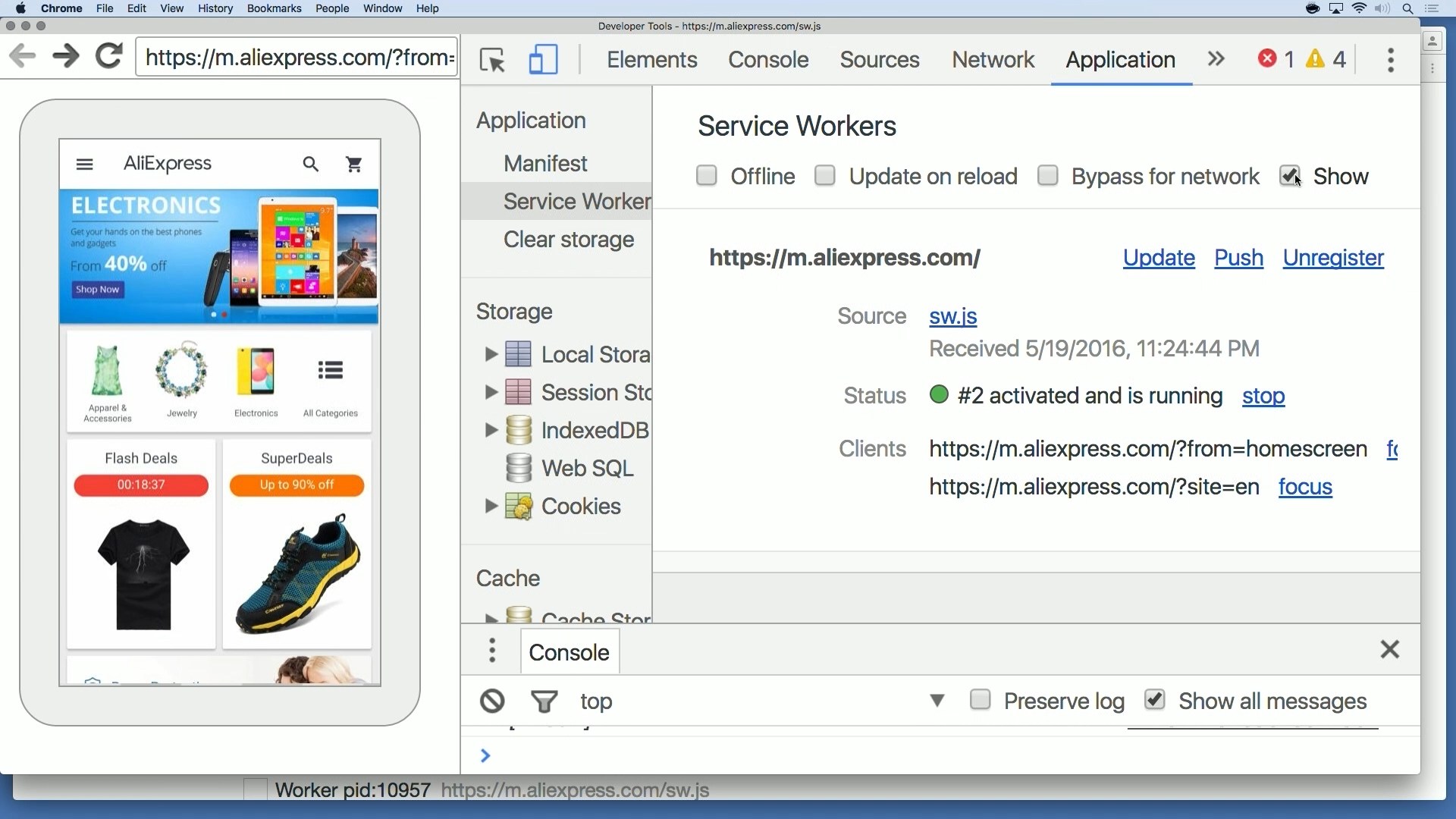Open the Chrome Bookmarks menu
The image size is (1456, 819).
click(274, 8)
